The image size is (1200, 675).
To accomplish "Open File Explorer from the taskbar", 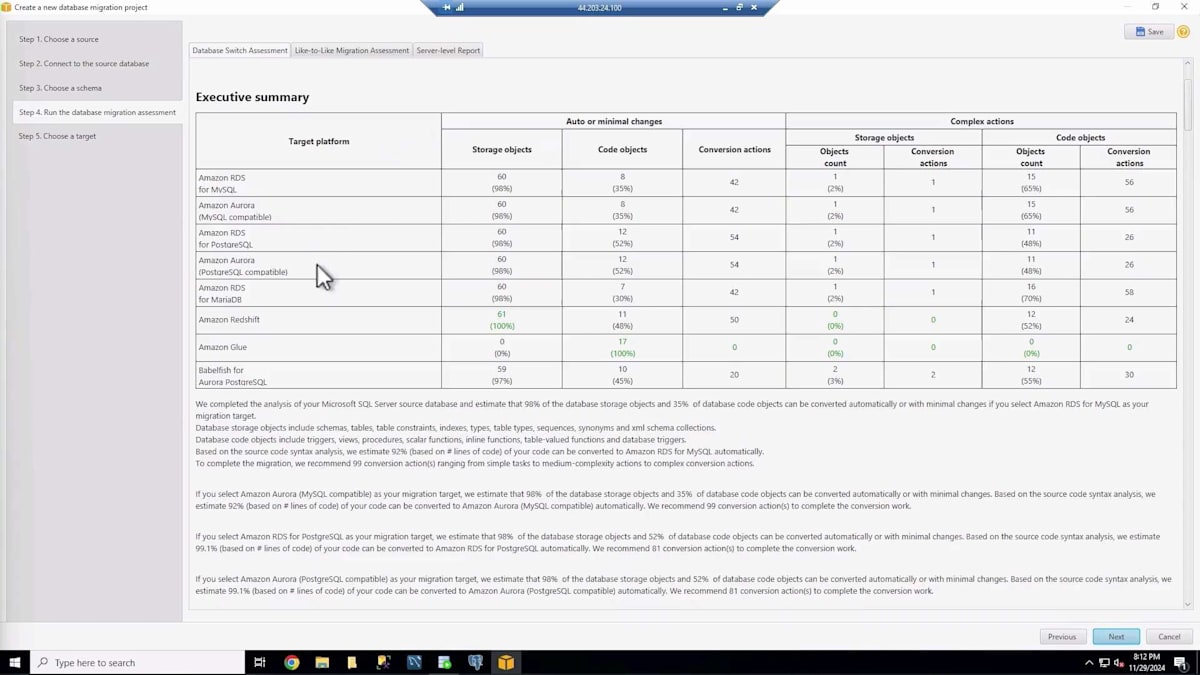I will tap(322, 662).
